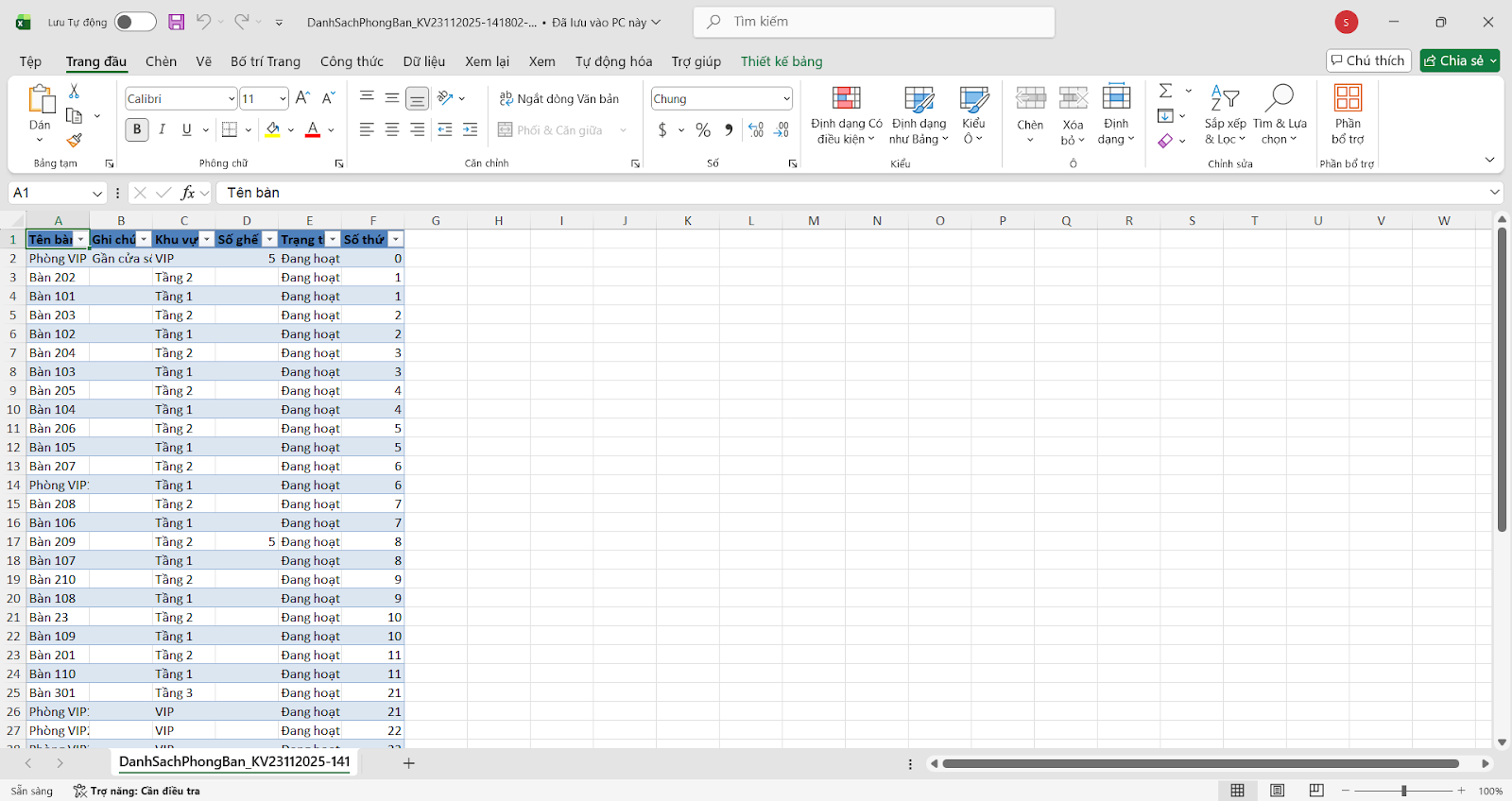The height and width of the screenshot is (801, 1512).
Task: Click the AutoSum sigma icon
Action: (x=1166, y=91)
